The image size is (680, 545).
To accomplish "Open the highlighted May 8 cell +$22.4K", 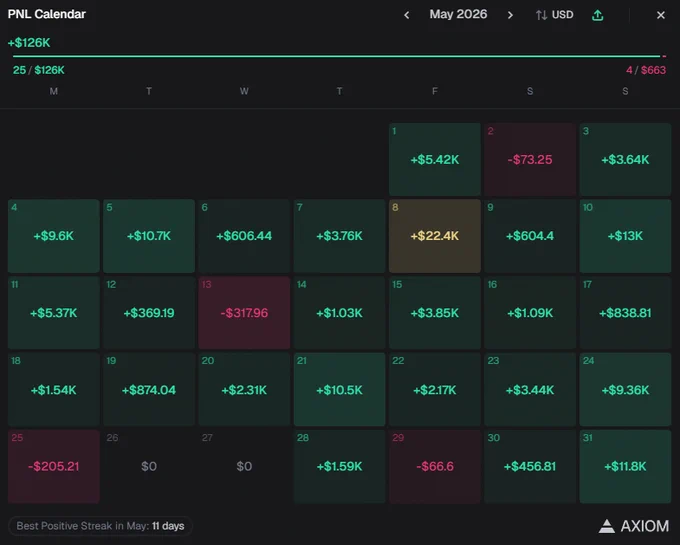I will [x=435, y=236].
